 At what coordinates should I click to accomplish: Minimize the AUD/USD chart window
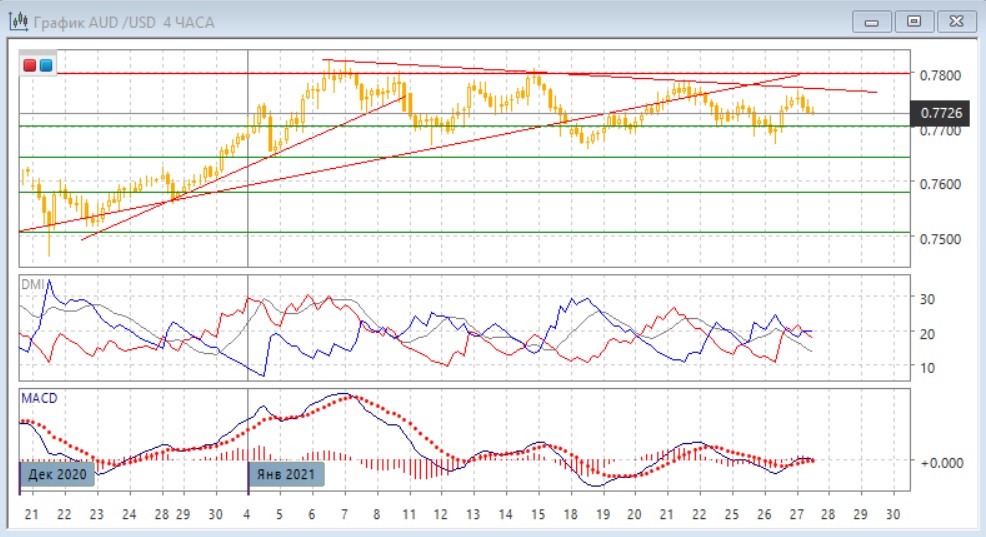click(x=872, y=21)
